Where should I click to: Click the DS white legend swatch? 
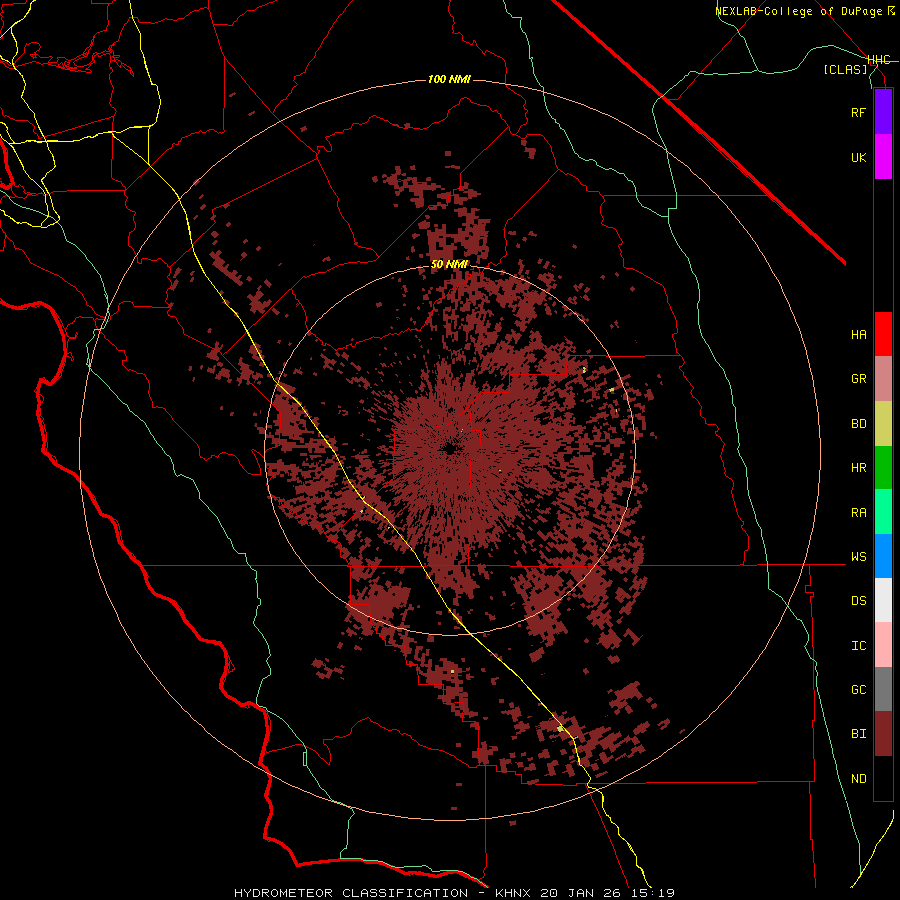pyautogui.click(x=883, y=600)
